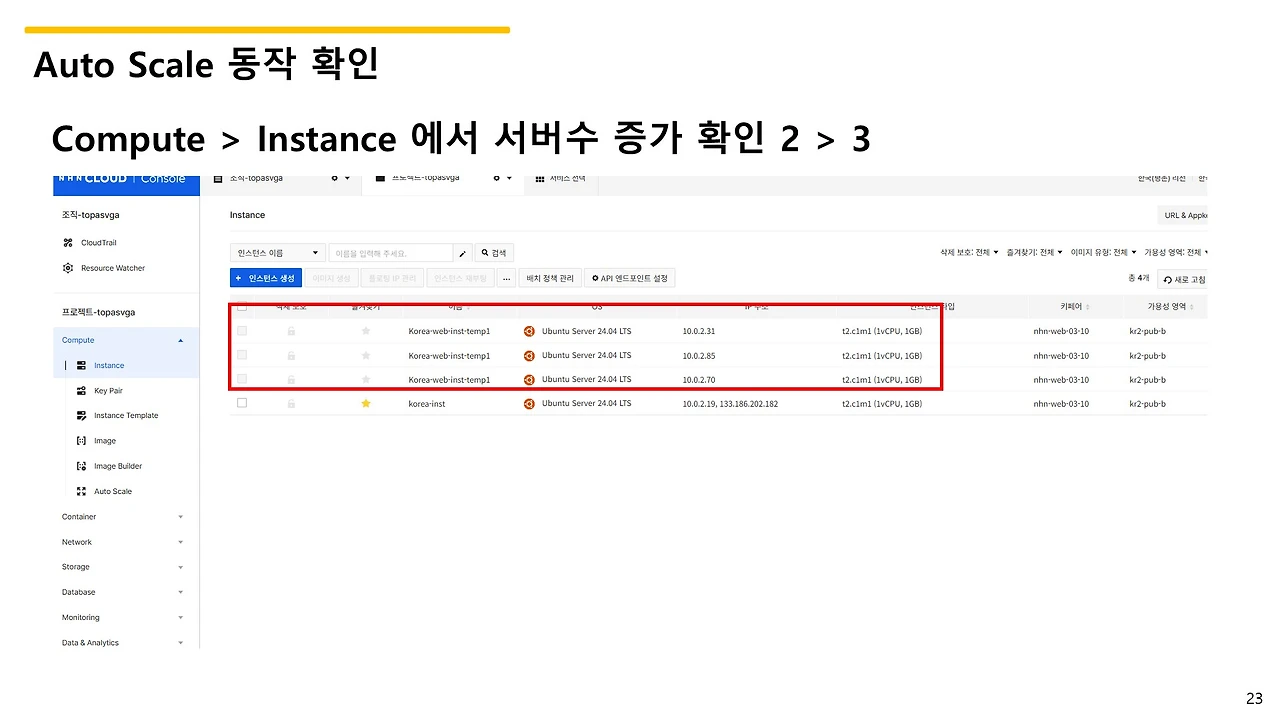This screenshot has height=720, width=1280.
Task: Check the select-all checkbox in the instance table header
Action: pos(241,307)
